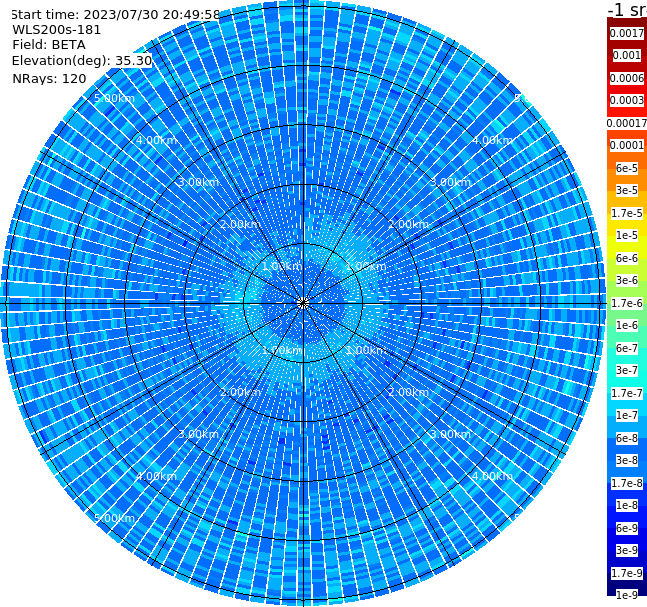The image size is (647, 607).
Task: Click the 1e-9 colorbar bottom label
Action: click(x=627, y=595)
